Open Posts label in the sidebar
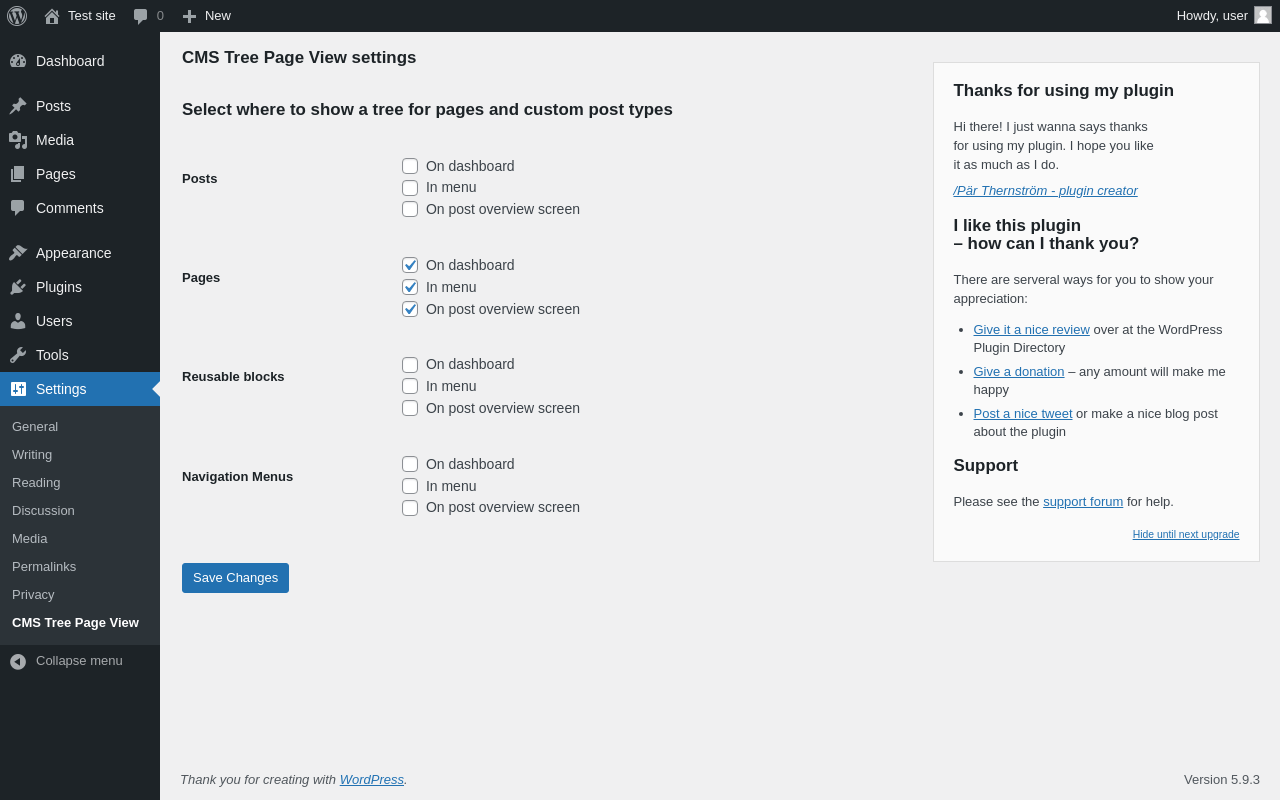The height and width of the screenshot is (800, 1280). click(53, 106)
